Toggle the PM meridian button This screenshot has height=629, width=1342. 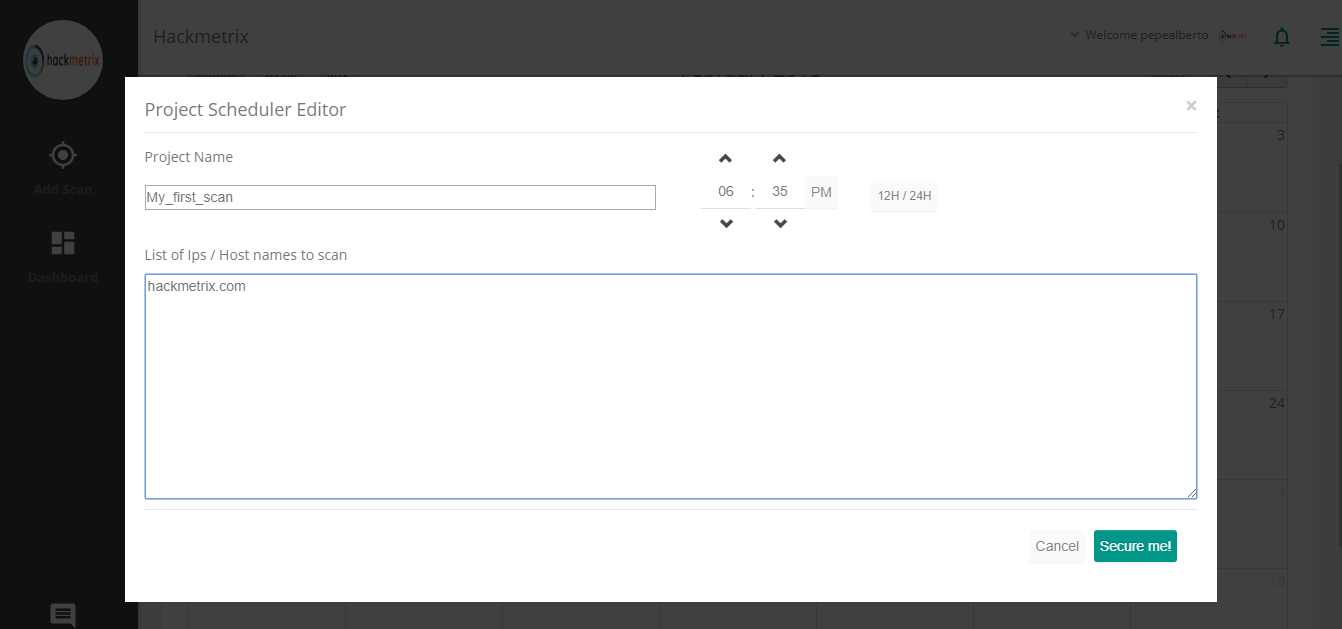(821, 192)
